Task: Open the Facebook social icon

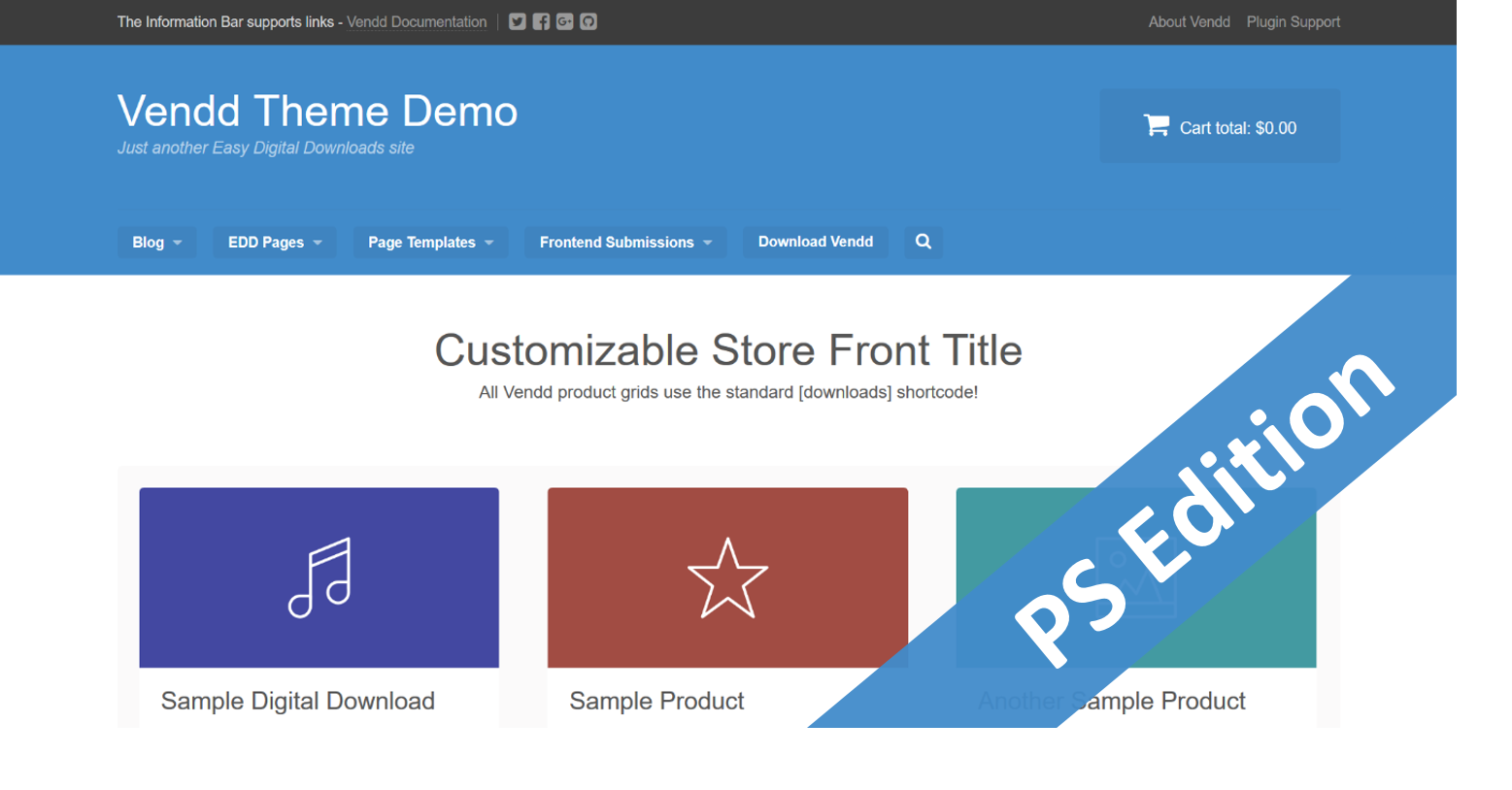Action: click(x=541, y=21)
